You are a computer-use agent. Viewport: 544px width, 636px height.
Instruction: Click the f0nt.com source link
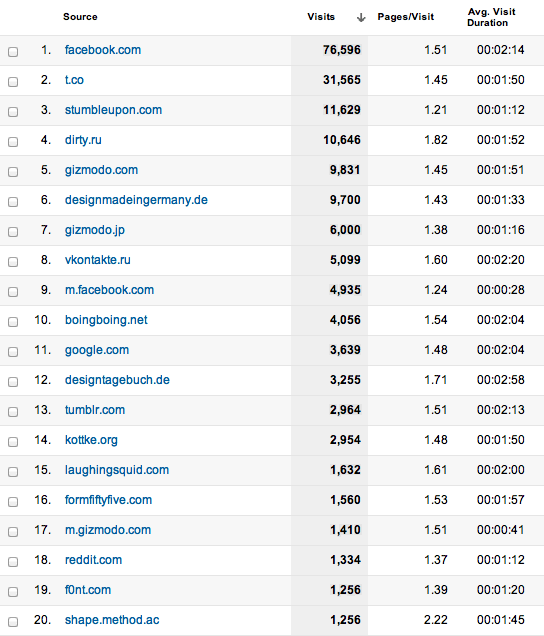(88, 590)
